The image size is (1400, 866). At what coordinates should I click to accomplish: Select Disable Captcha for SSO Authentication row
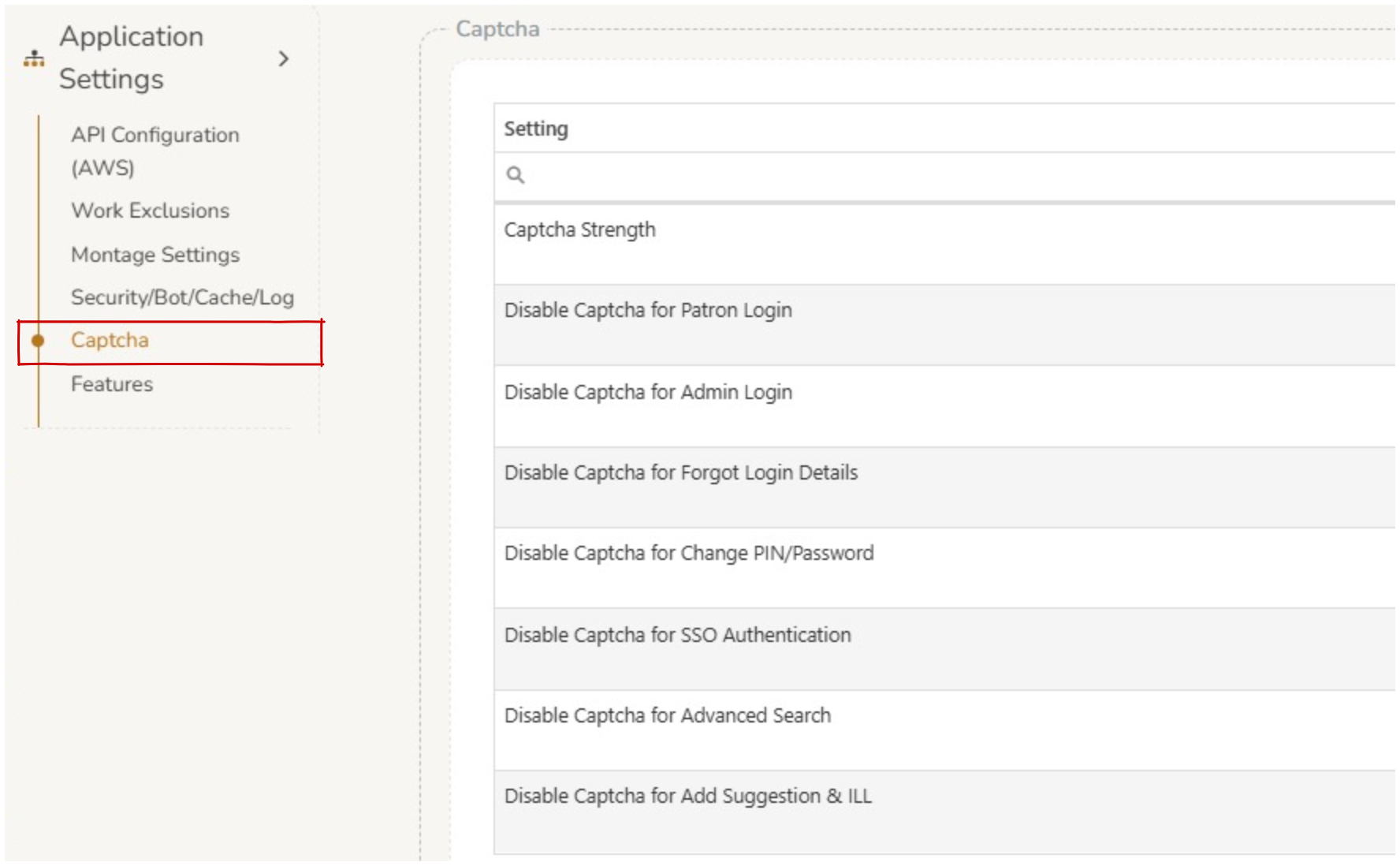coord(677,636)
